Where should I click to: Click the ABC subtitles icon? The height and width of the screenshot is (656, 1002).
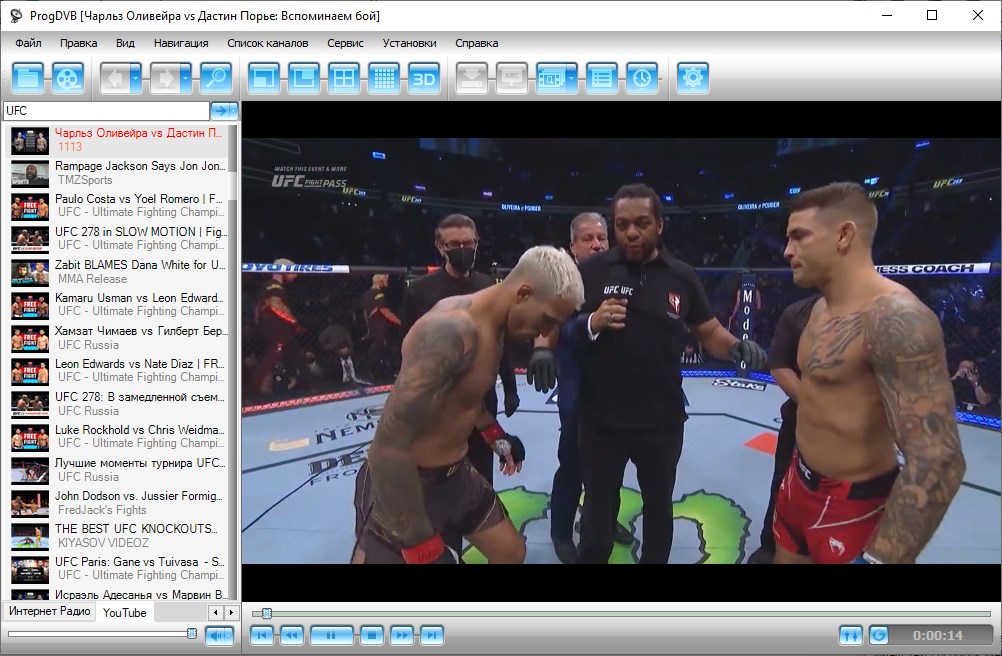(x=513, y=78)
